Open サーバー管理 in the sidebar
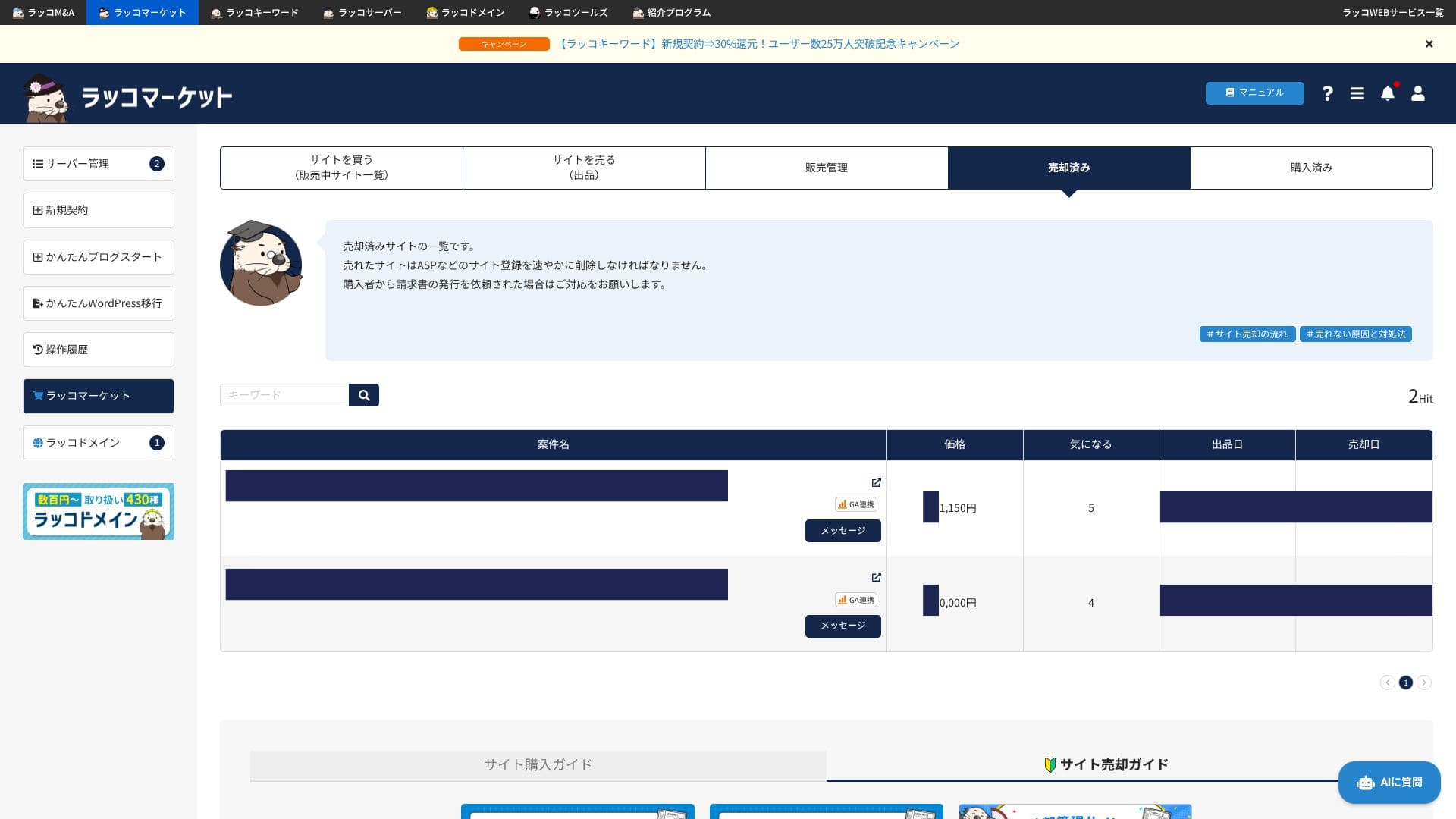Screen dimensions: 1456x819 click(98, 164)
